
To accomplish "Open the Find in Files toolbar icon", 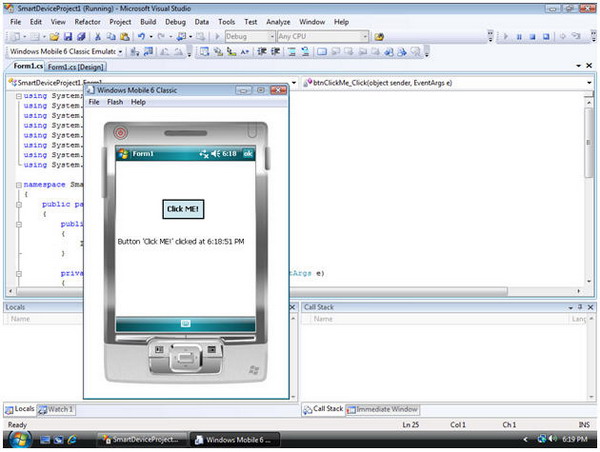I will 379,37.
